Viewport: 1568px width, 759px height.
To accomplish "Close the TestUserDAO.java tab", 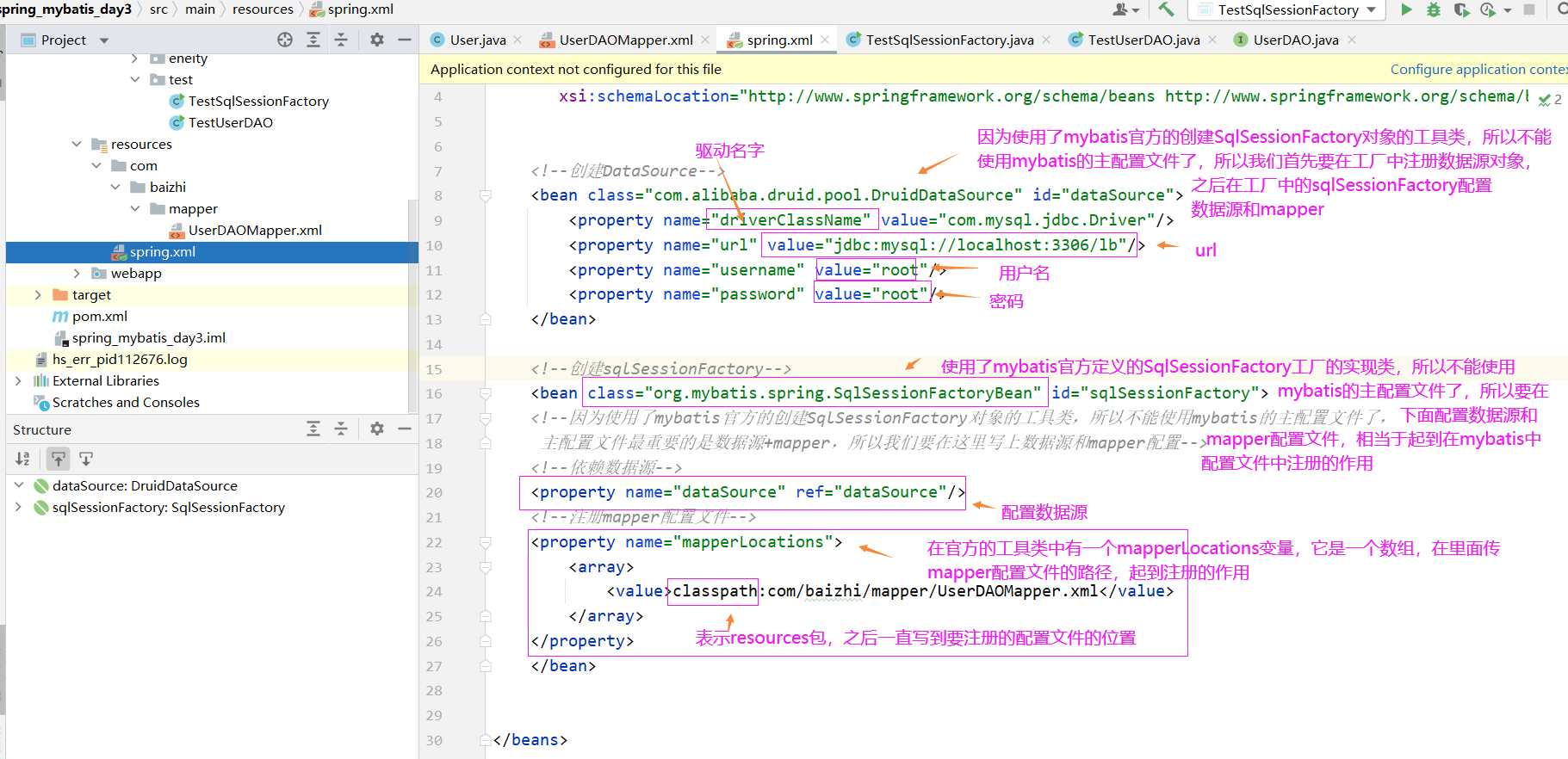I will point(1212,40).
